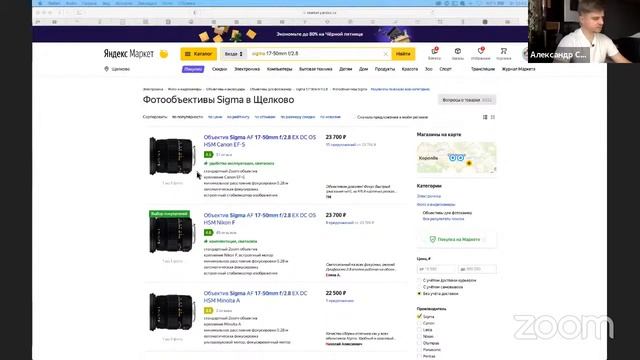The width and height of the screenshot is (640, 360).
Task: Click the Все результаты поиска sidebar link
Action: pos(443,219)
